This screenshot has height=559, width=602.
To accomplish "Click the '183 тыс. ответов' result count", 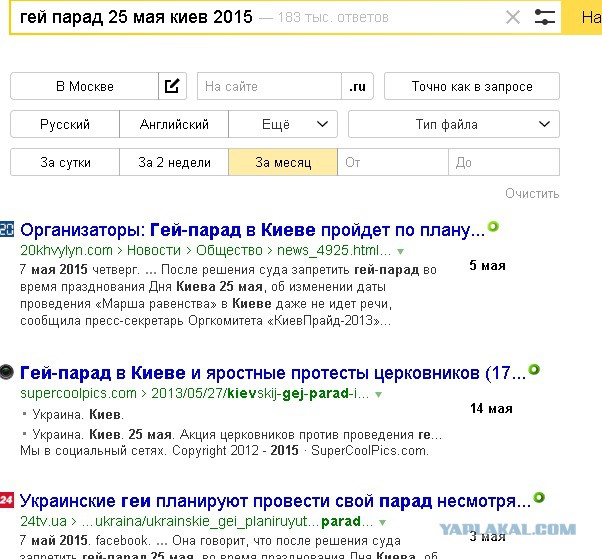I will (x=333, y=17).
